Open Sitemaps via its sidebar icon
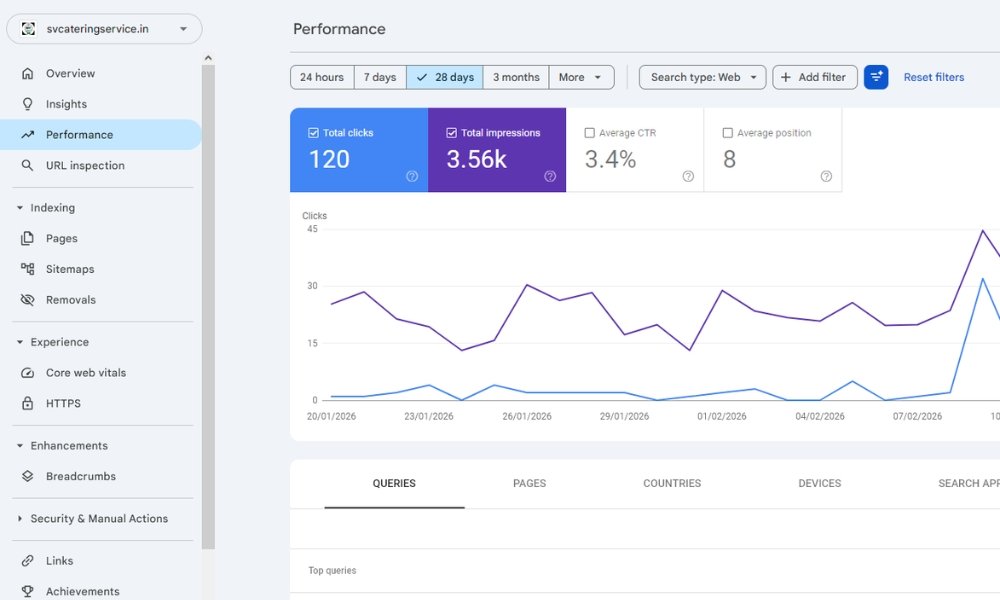1000x600 pixels. tap(29, 268)
